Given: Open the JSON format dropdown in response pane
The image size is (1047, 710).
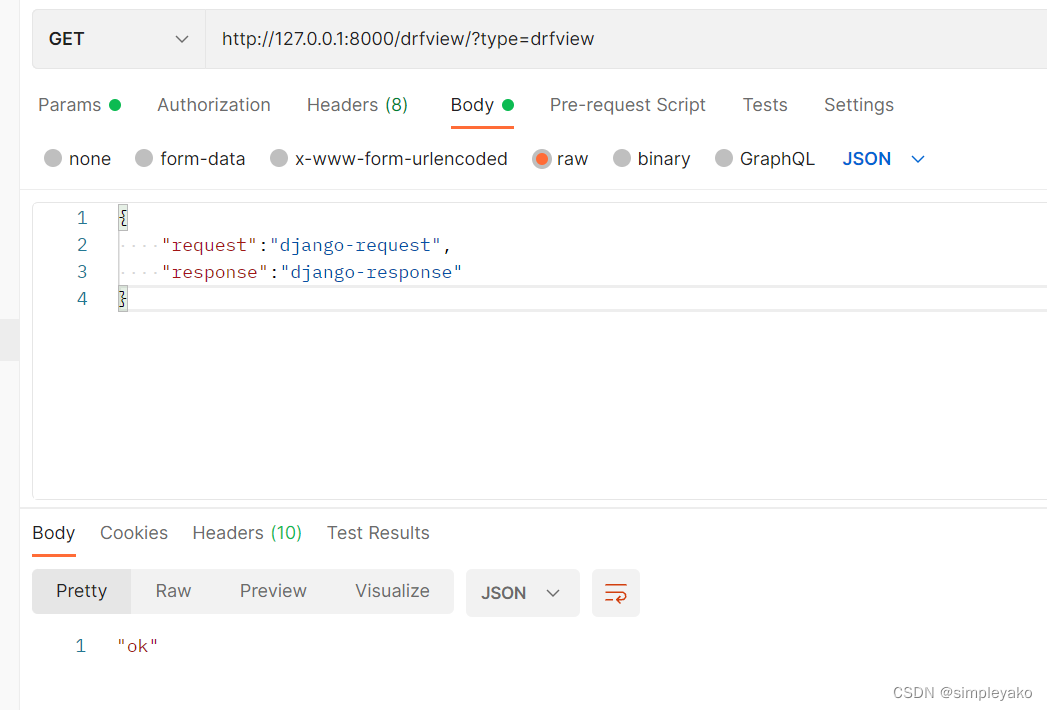Looking at the screenshot, I should pos(522,592).
